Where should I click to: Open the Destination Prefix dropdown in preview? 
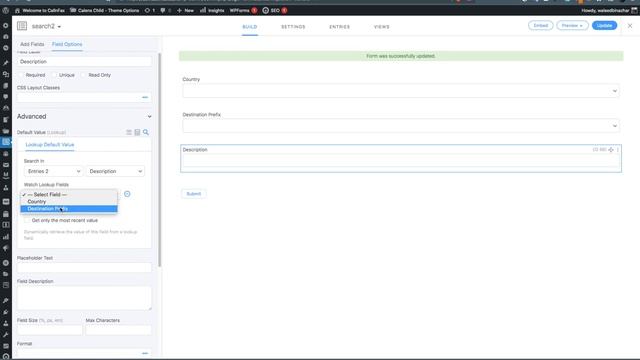click(x=401, y=126)
